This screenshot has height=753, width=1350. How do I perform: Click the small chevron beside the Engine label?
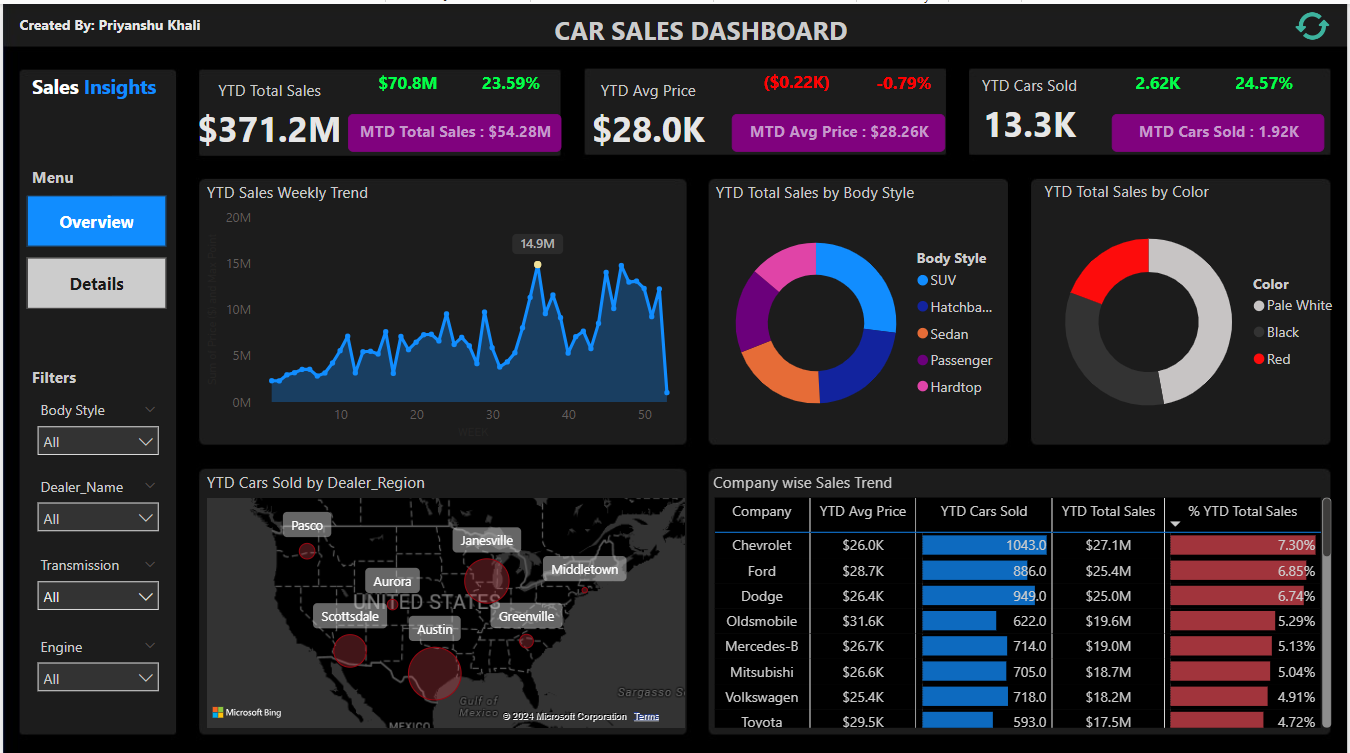click(150, 646)
